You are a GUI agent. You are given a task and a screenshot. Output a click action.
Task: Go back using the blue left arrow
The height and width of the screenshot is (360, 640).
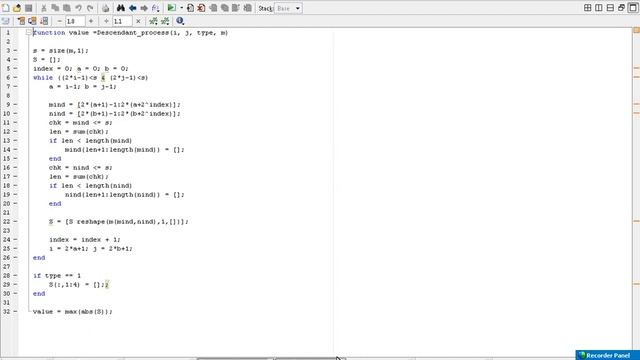pos(132,8)
